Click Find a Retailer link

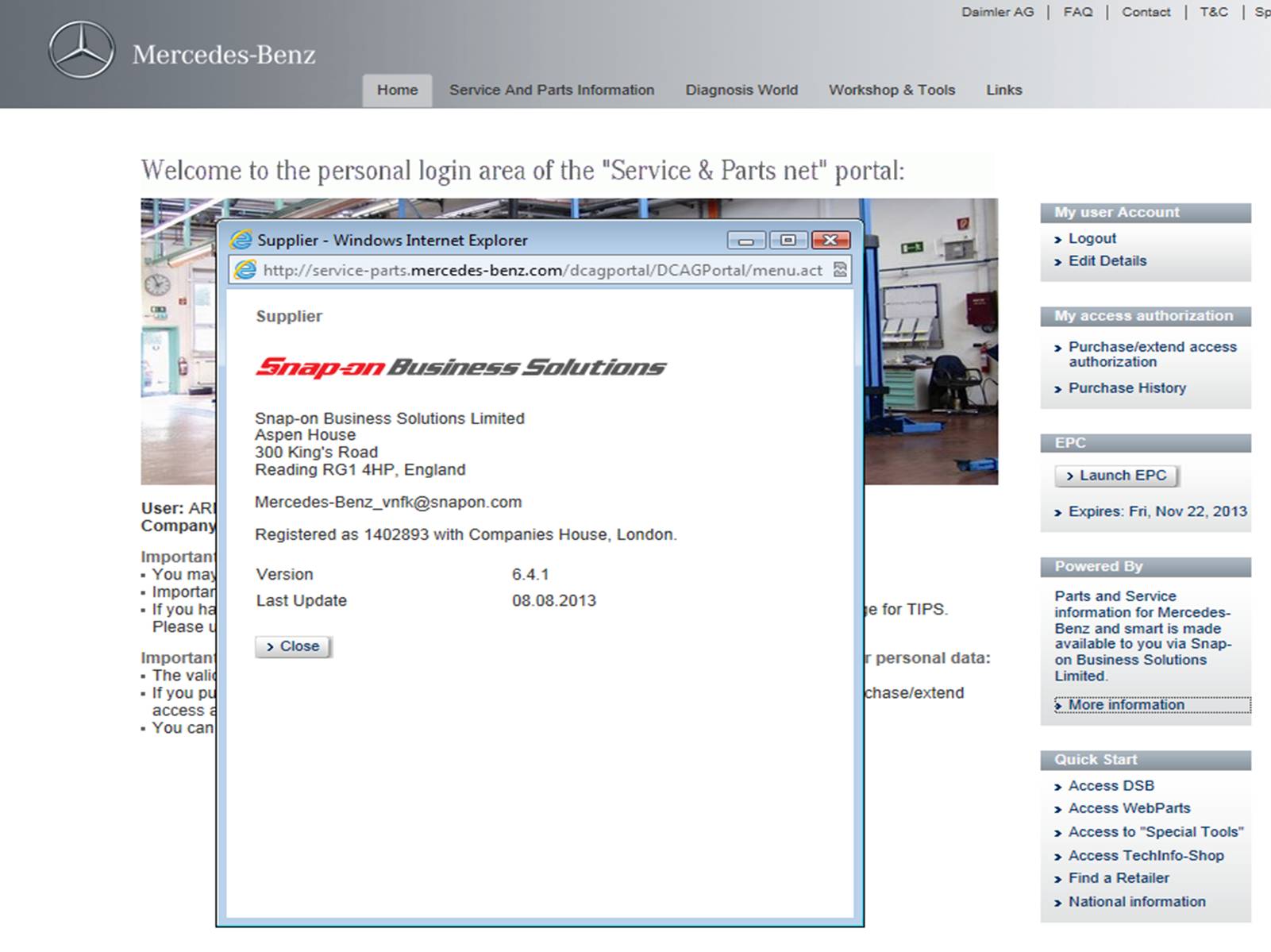pos(1119,877)
